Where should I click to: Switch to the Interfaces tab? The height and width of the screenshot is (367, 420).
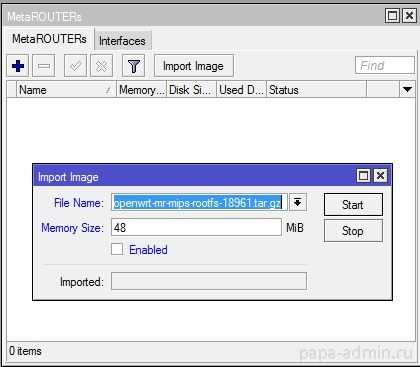point(122,41)
